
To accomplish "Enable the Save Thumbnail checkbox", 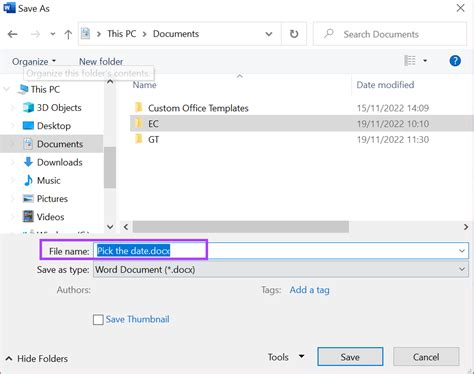I will 98,320.
